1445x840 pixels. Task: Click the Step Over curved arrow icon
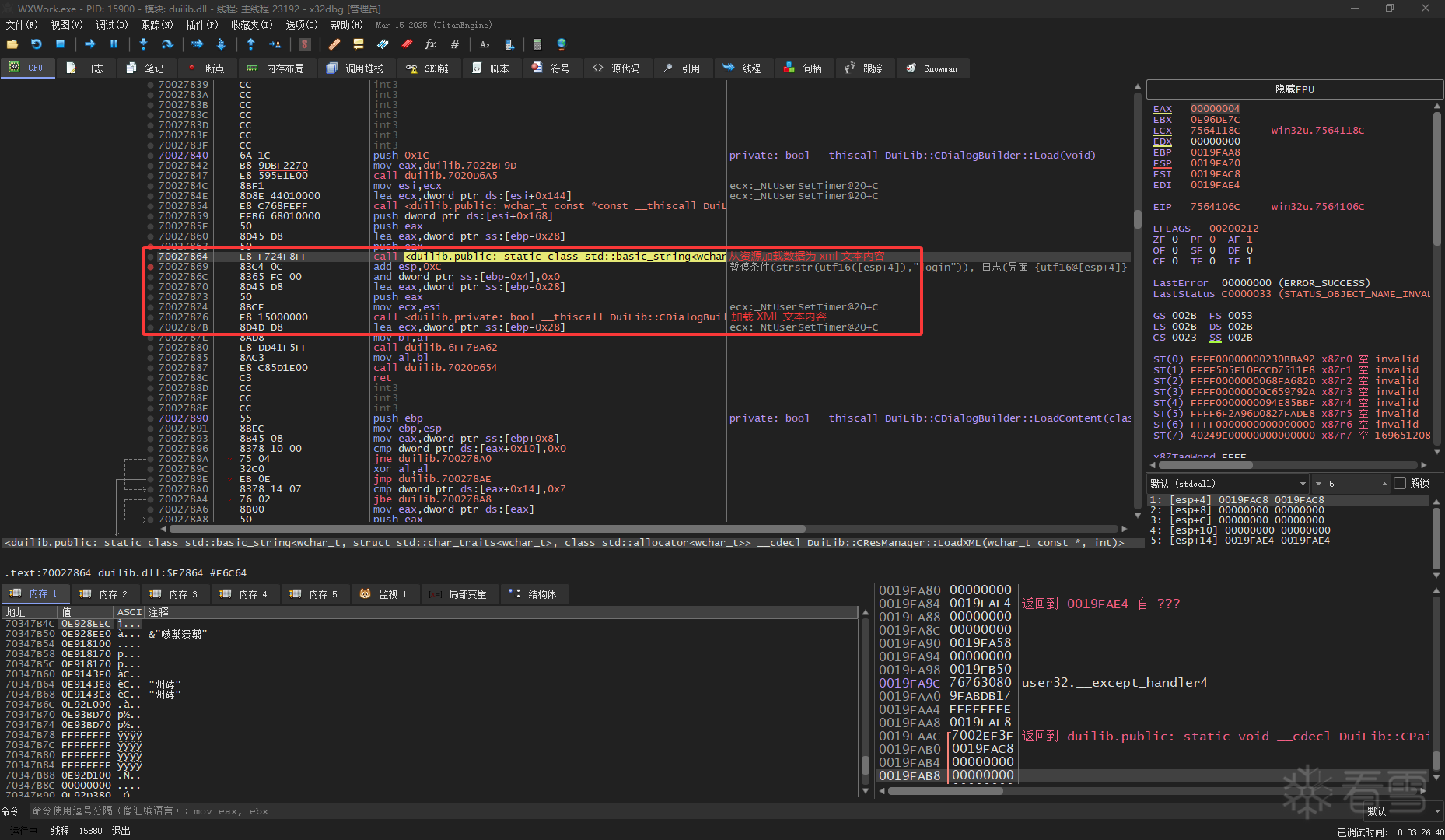(166, 44)
